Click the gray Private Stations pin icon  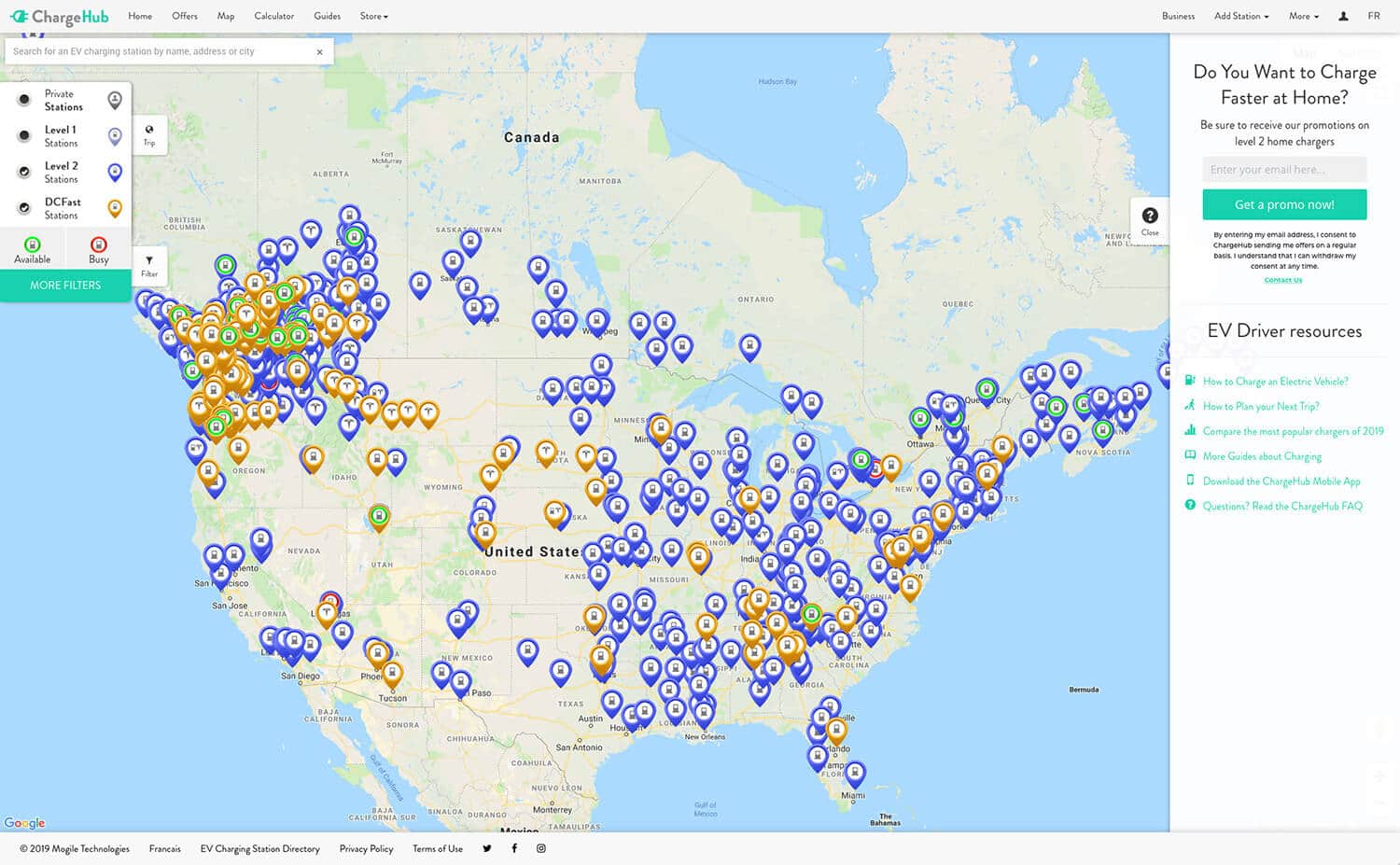point(115,100)
